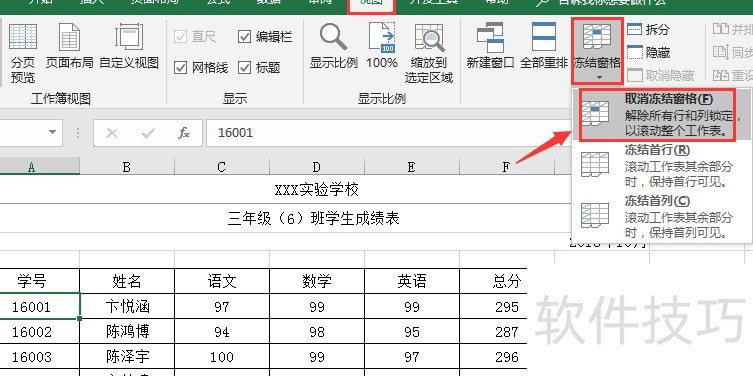This screenshot has width=753, height=376.
Task: Click the 语文 header cell
Action: (x=221, y=281)
